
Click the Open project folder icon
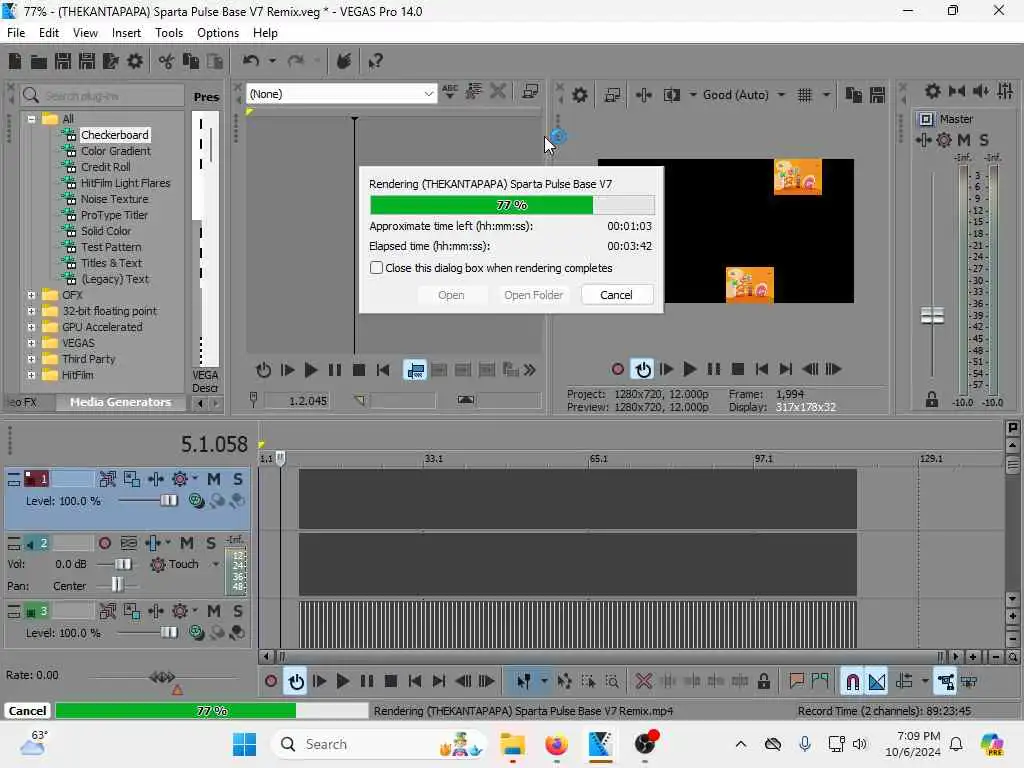pos(39,61)
